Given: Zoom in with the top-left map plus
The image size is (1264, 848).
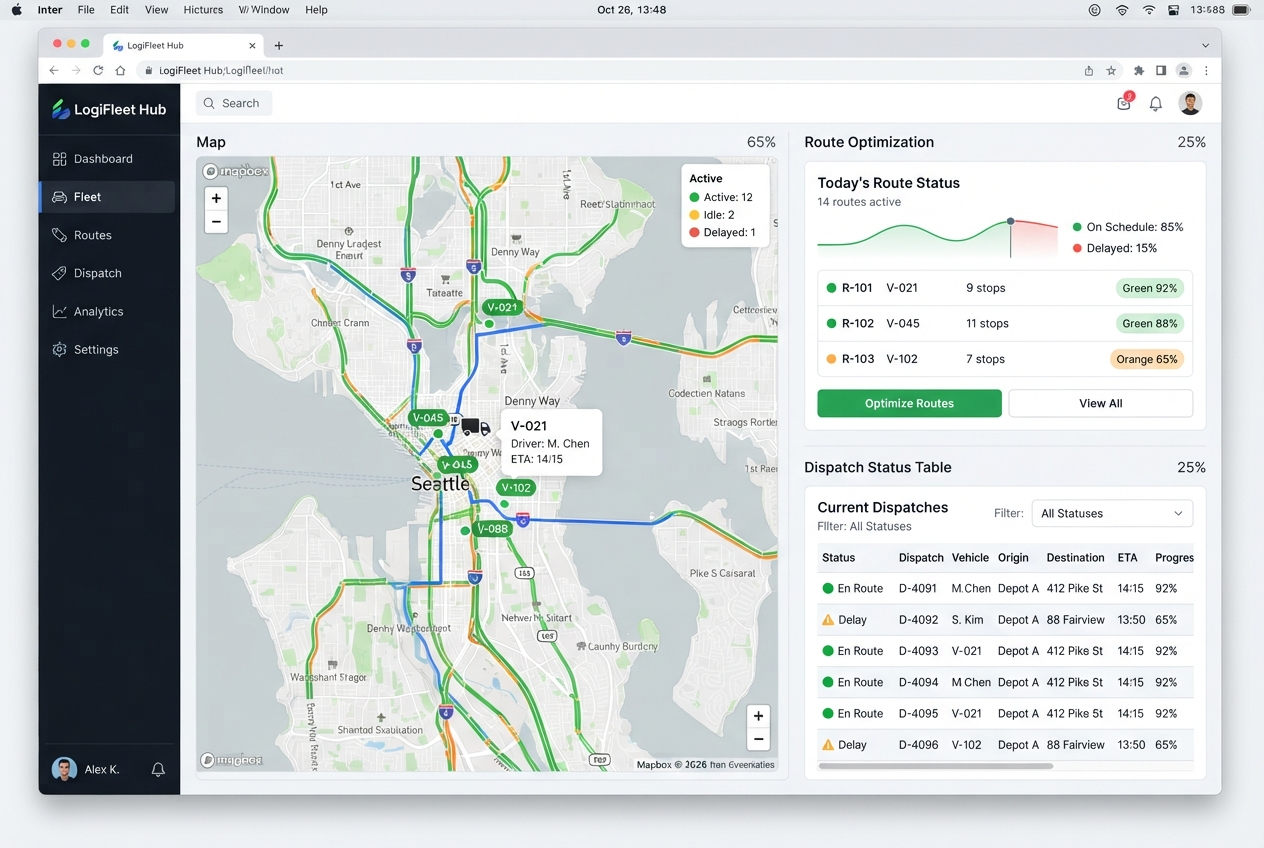Looking at the screenshot, I should [216, 198].
